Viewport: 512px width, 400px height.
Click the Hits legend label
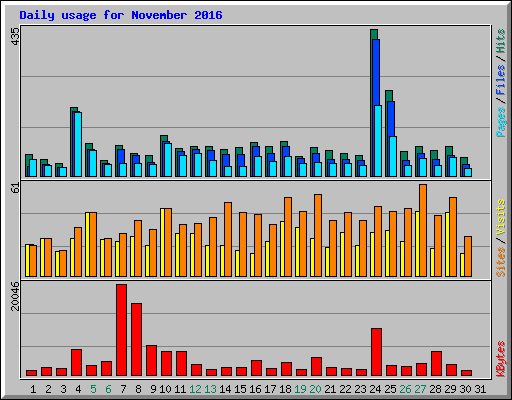click(x=501, y=41)
